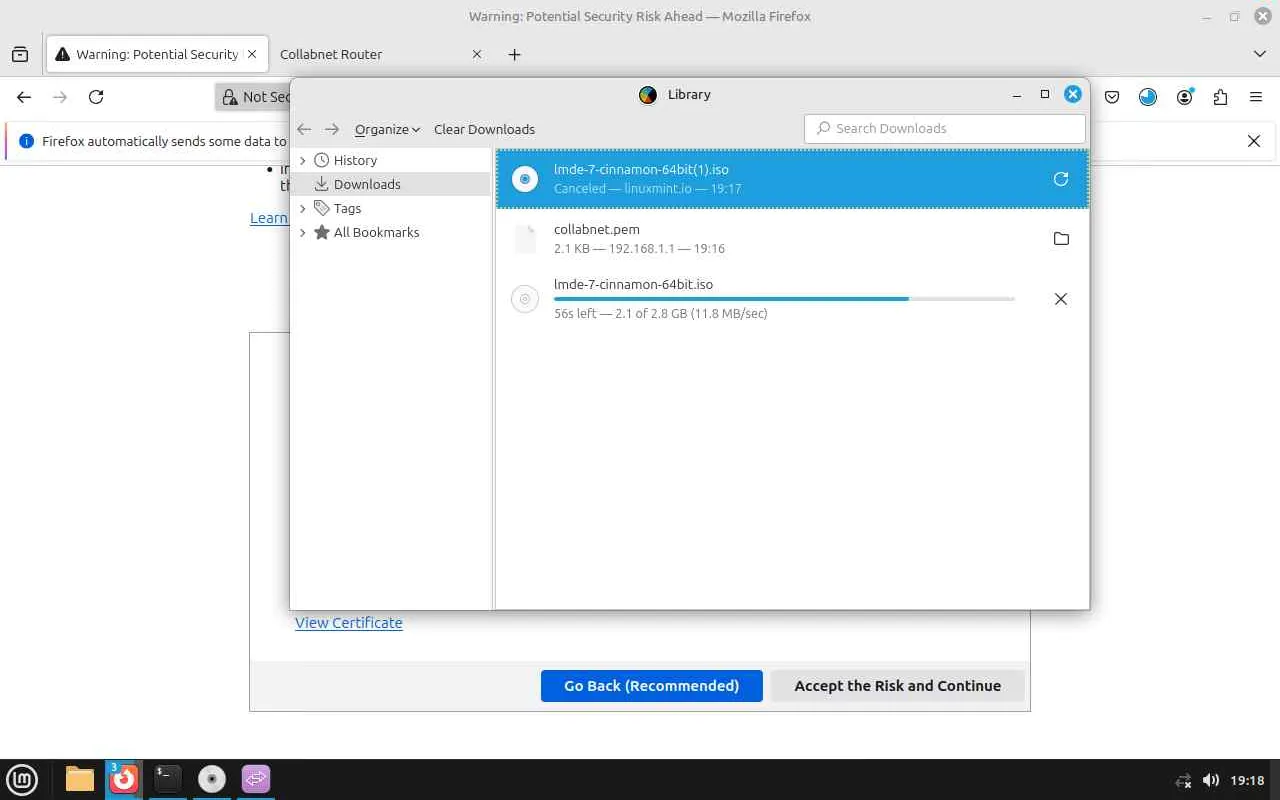Viewport: 1280px width, 800px height.
Task: Click Firefox taskbar icon with badge
Action: [x=123, y=779]
